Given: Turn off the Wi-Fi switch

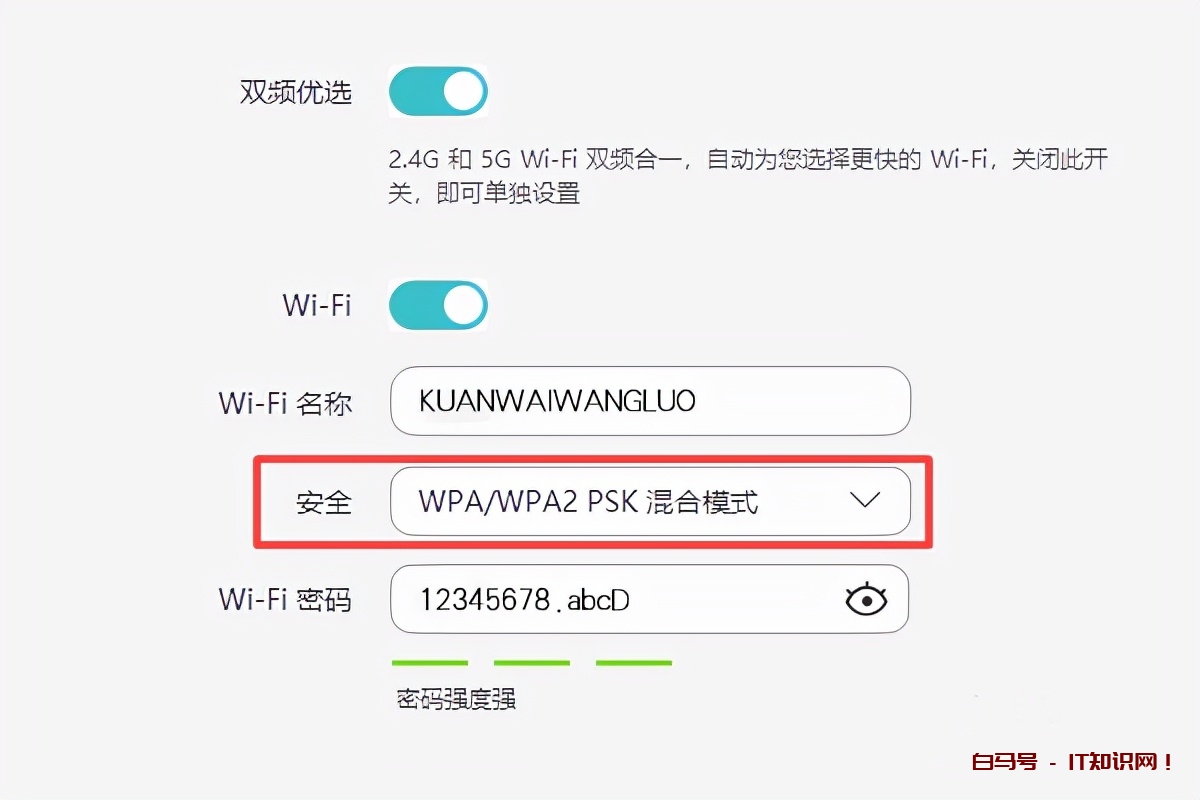Looking at the screenshot, I should (x=438, y=305).
